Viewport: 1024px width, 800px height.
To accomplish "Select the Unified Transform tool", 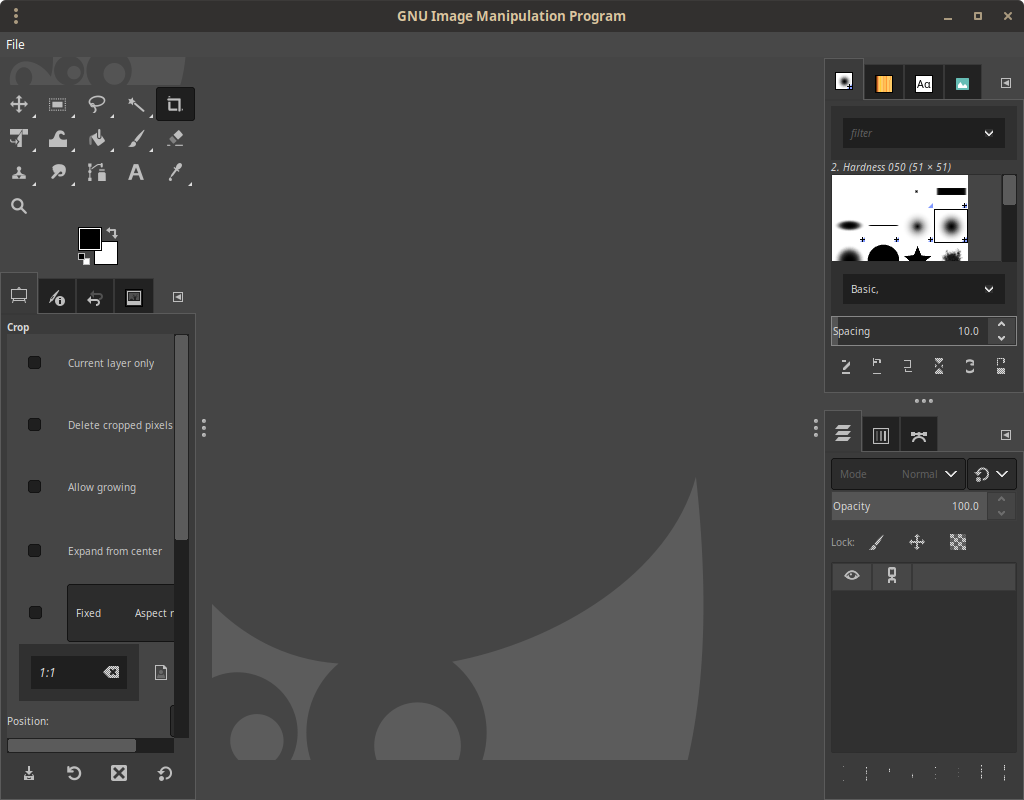I will tap(19, 138).
